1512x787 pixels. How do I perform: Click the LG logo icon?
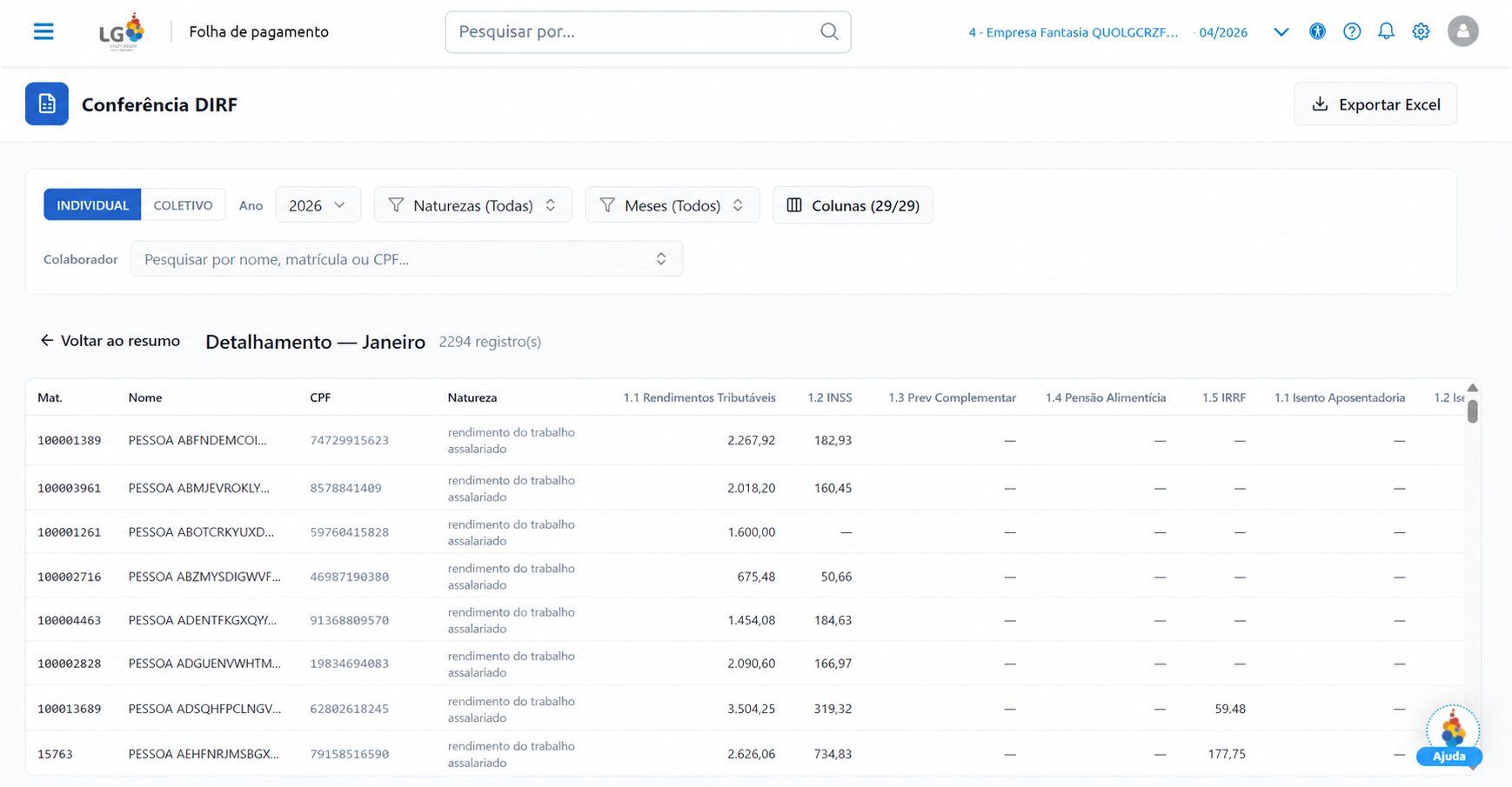point(122,32)
